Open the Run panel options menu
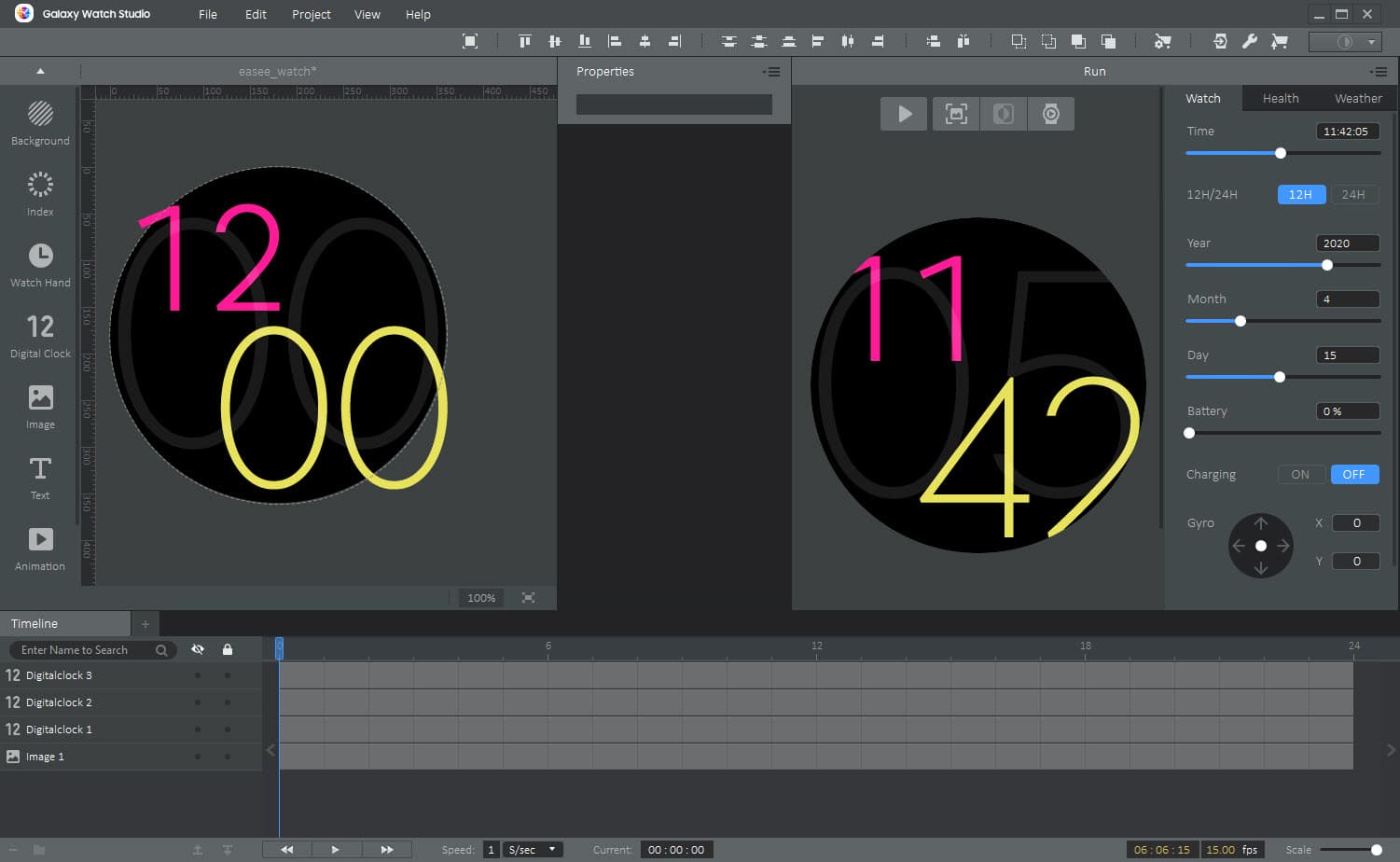 [1379, 72]
